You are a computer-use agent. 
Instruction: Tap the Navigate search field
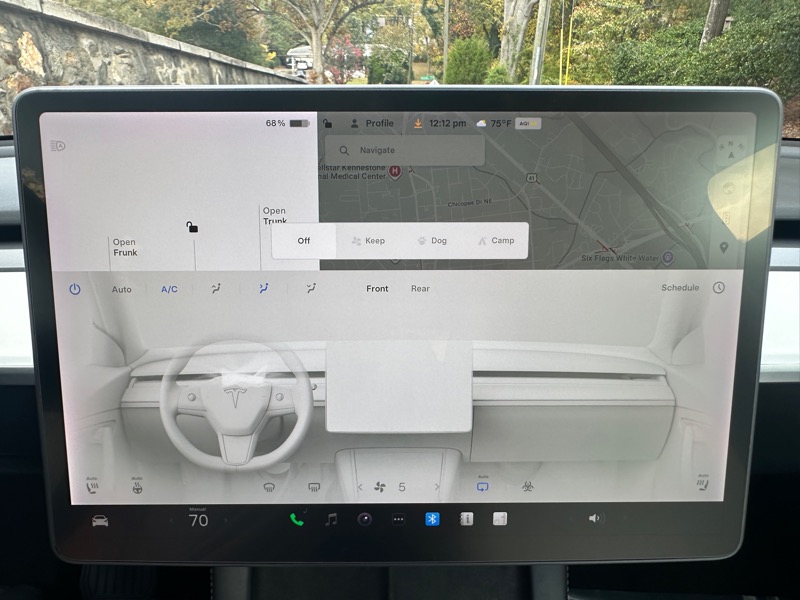pos(410,150)
